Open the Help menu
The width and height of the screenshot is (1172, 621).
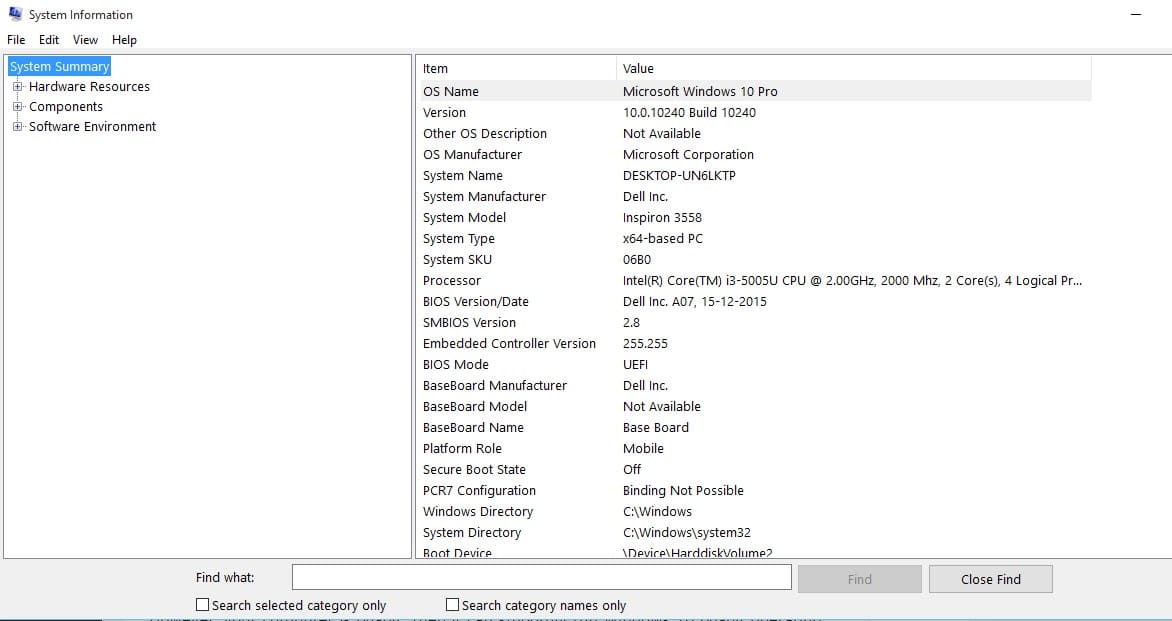click(x=124, y=40)
